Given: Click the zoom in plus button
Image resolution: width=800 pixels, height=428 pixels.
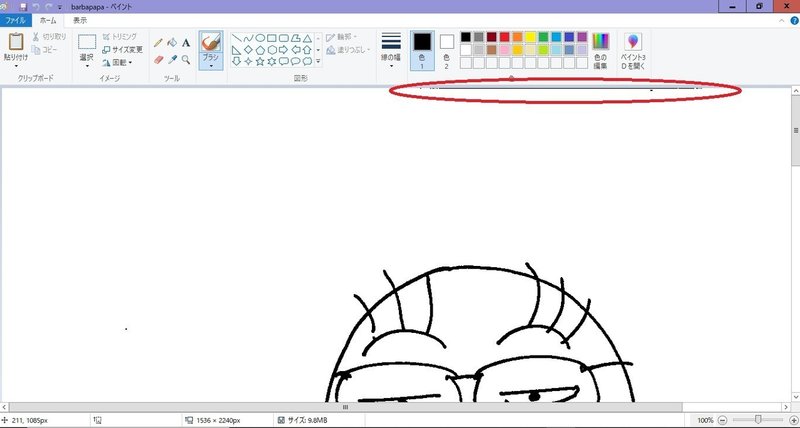Looking at the screenshot, I should [x=793, y=420].
